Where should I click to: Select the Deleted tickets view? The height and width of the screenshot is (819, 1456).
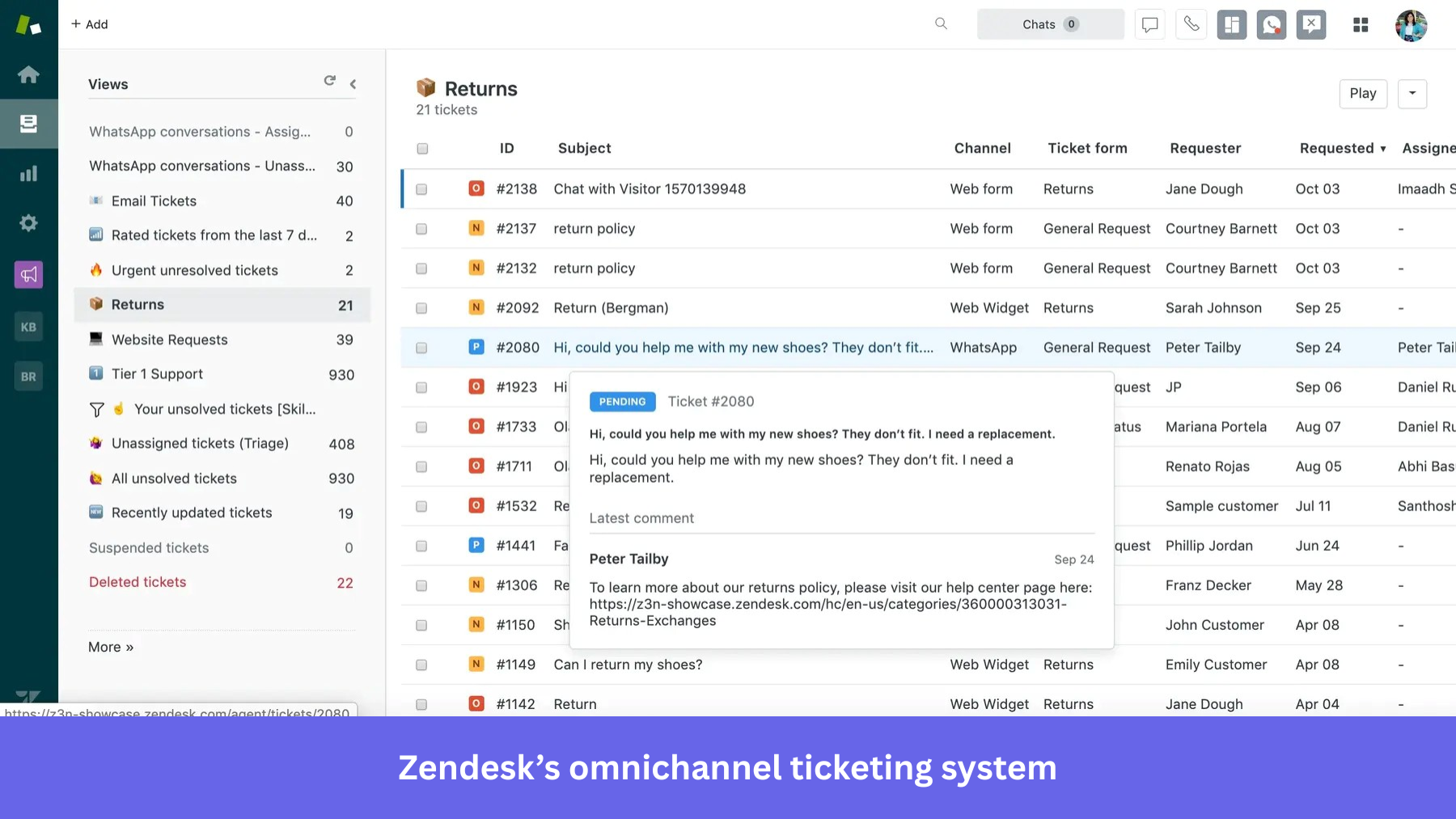138,581
